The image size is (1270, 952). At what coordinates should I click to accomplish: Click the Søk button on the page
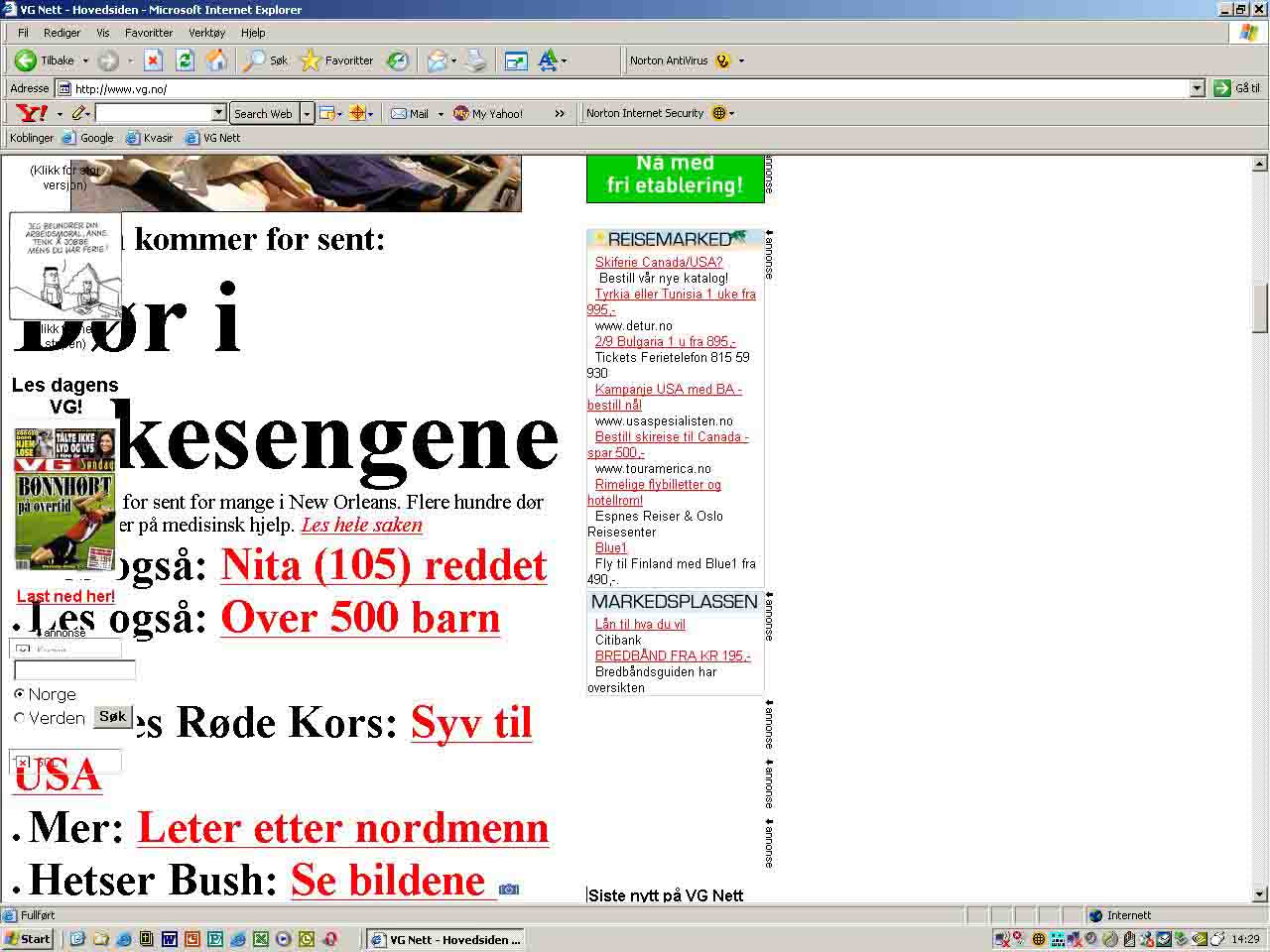[x=113, y=717]
